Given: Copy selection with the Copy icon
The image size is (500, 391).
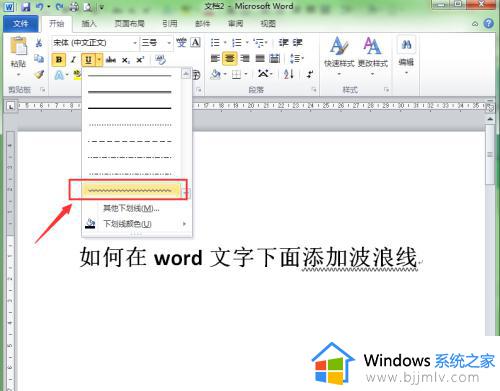Looking at the screenshot, I should click(39, 59).
